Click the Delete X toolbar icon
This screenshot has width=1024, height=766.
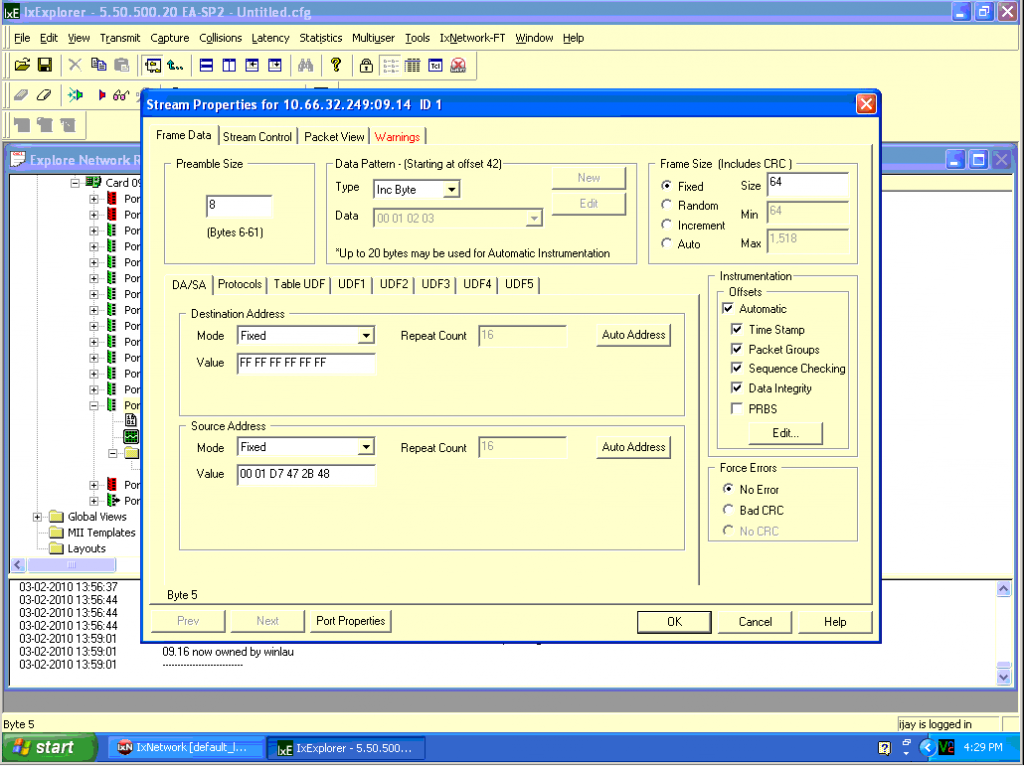[x=75, y=65]
